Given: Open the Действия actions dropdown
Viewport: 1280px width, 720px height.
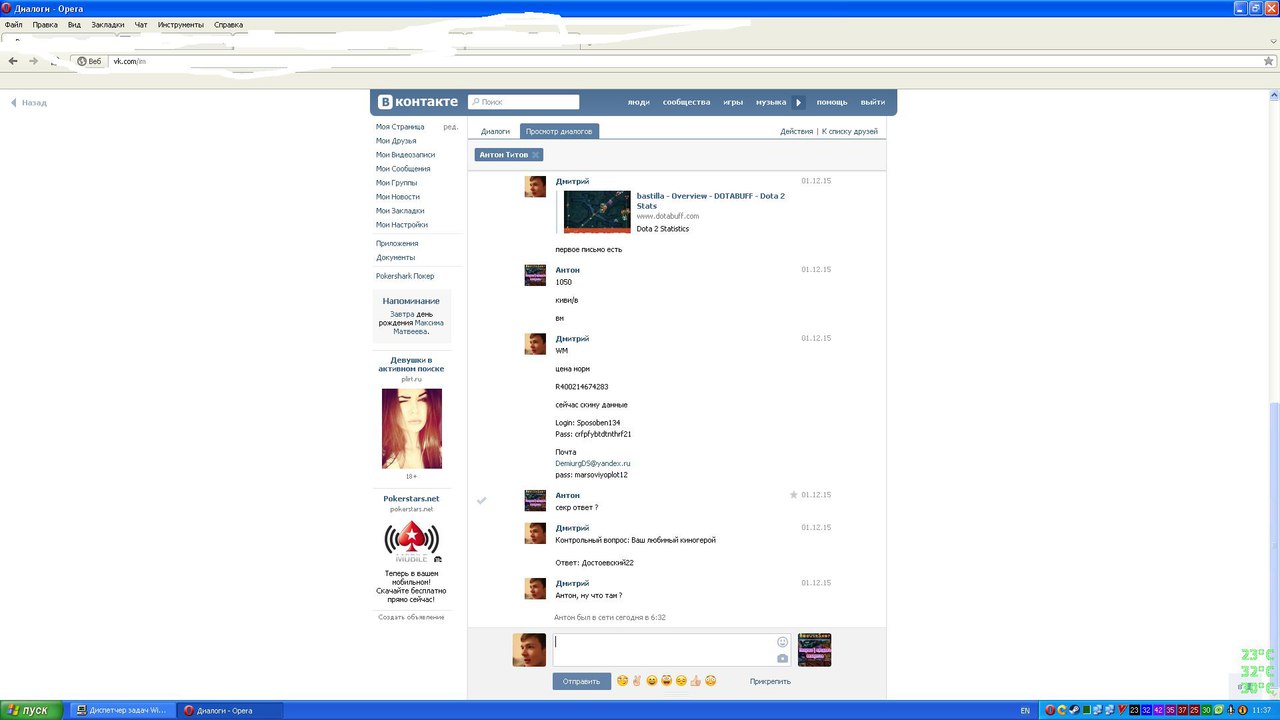Looking at the screenshot, I should click(796, 131).
